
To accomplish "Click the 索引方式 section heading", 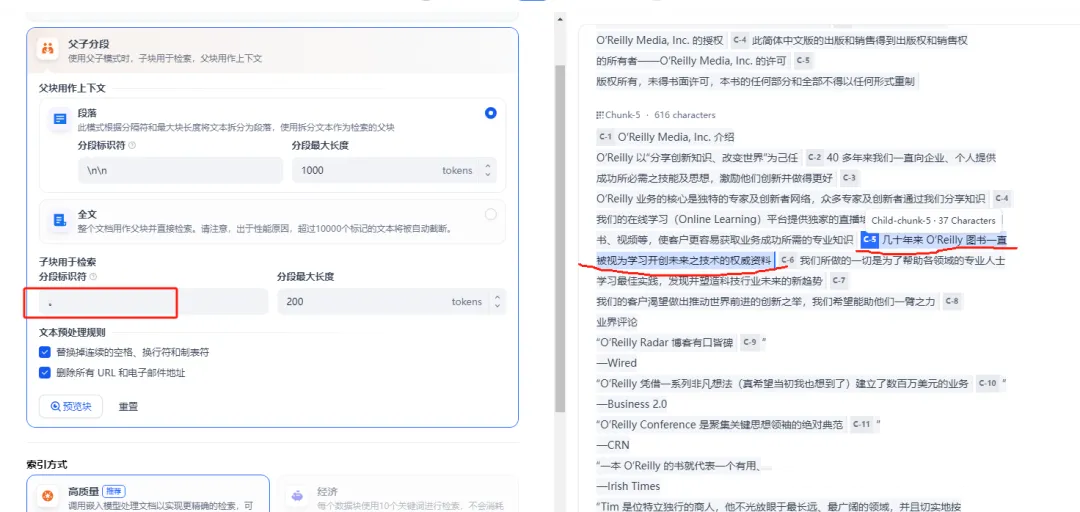I will point(47,464).
